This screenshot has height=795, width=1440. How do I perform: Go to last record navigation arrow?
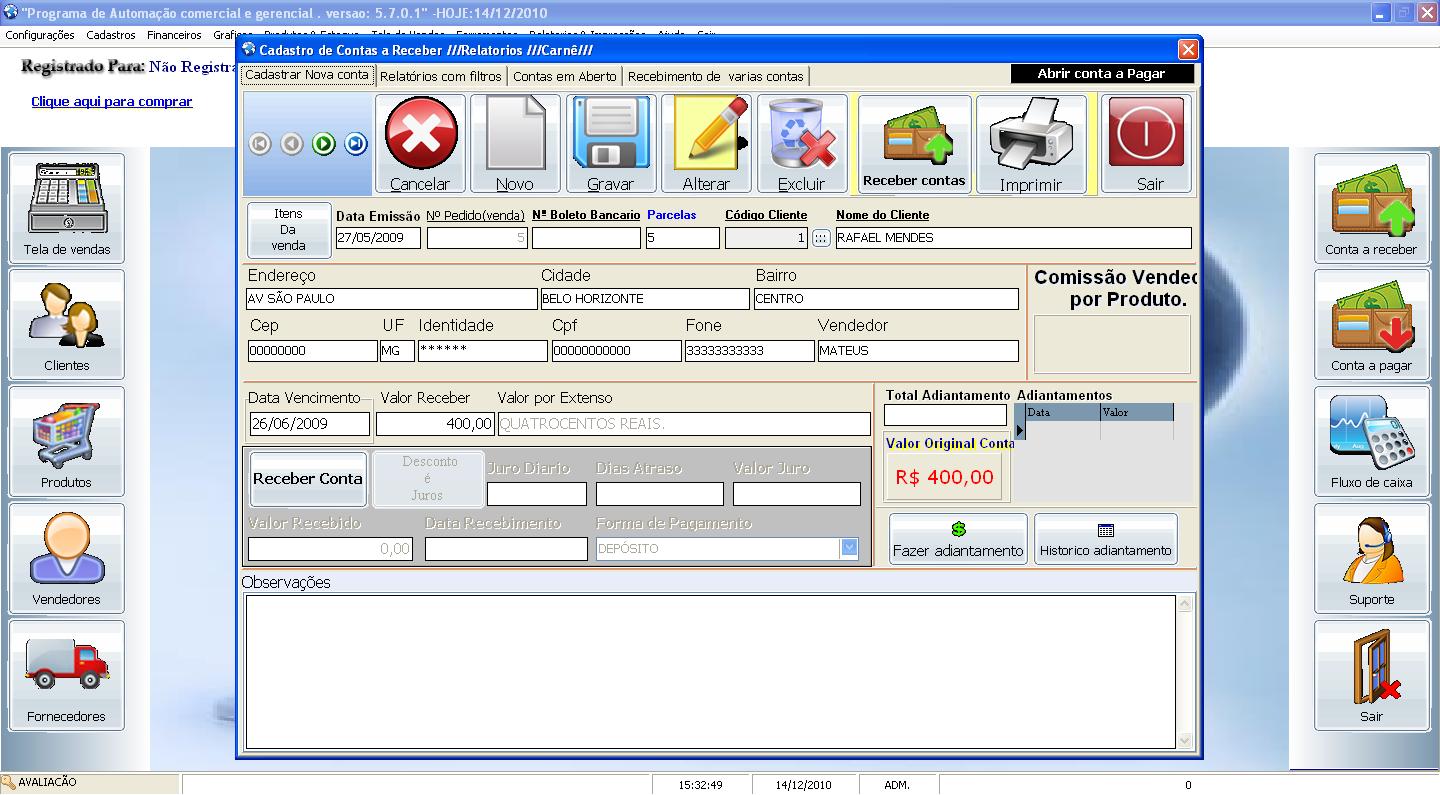[x=356, y=144]
